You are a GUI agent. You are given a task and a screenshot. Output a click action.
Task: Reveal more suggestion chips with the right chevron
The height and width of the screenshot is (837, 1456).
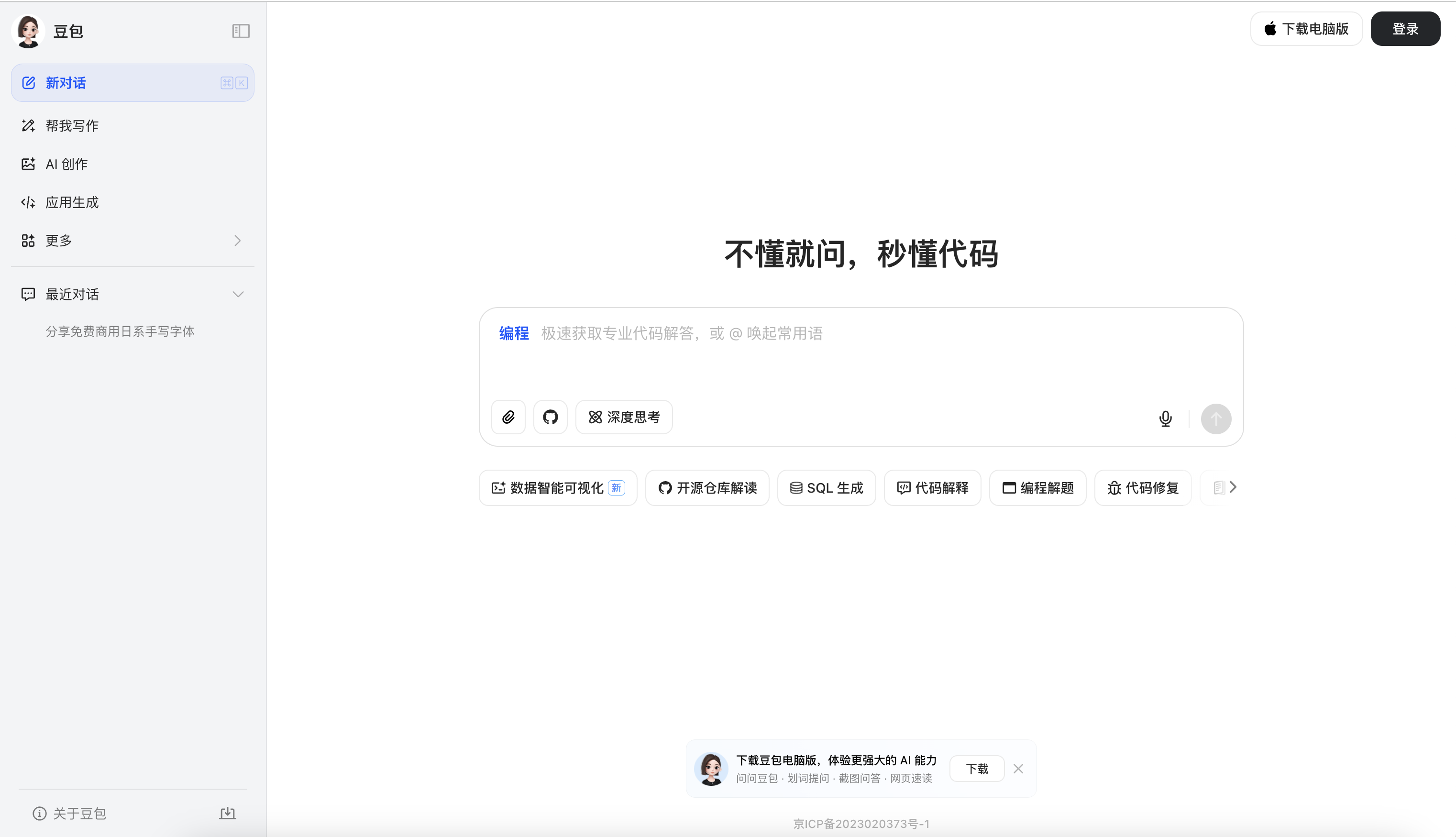(1233, 487)
